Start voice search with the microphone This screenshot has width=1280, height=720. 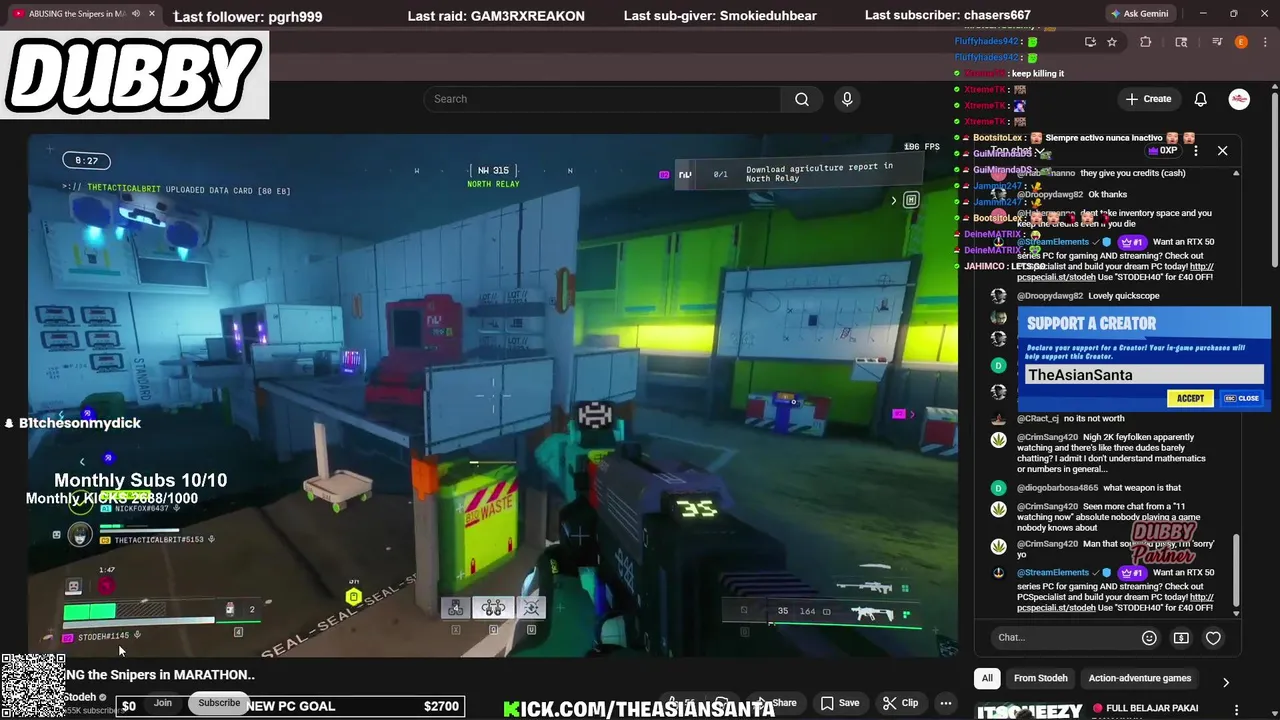[x=847, y=99]
